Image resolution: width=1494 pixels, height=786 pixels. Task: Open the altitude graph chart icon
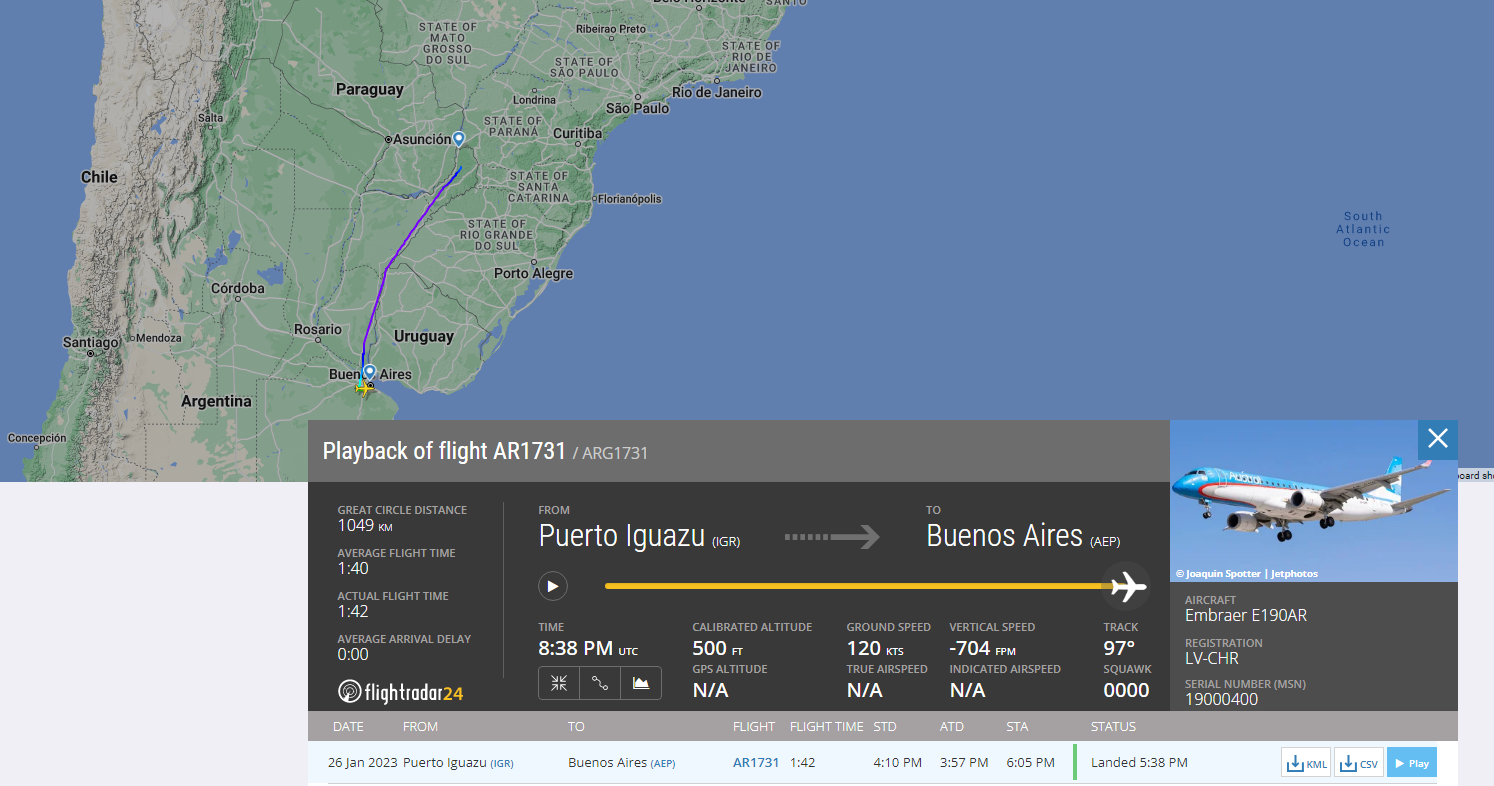[x=641, y=683]
